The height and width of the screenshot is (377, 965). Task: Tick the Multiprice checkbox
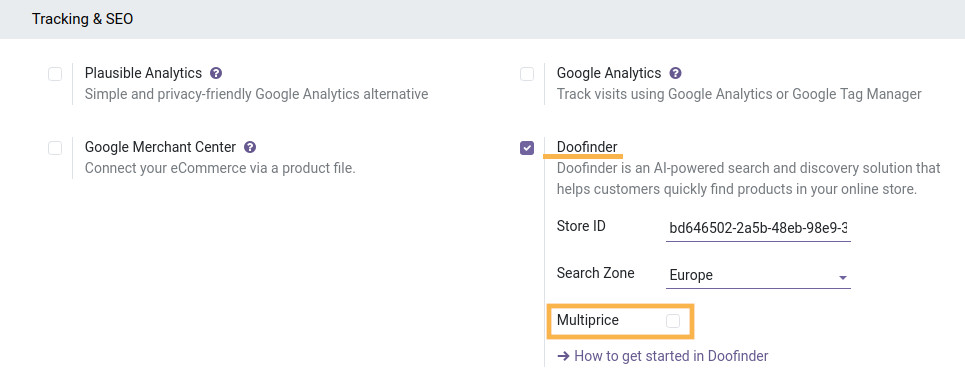(673, 320)
